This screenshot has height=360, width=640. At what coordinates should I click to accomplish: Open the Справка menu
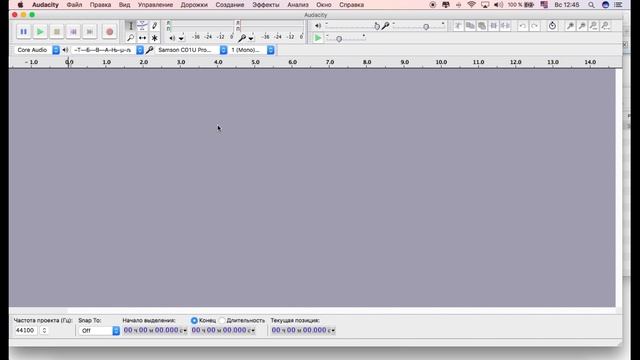point(351,5)
